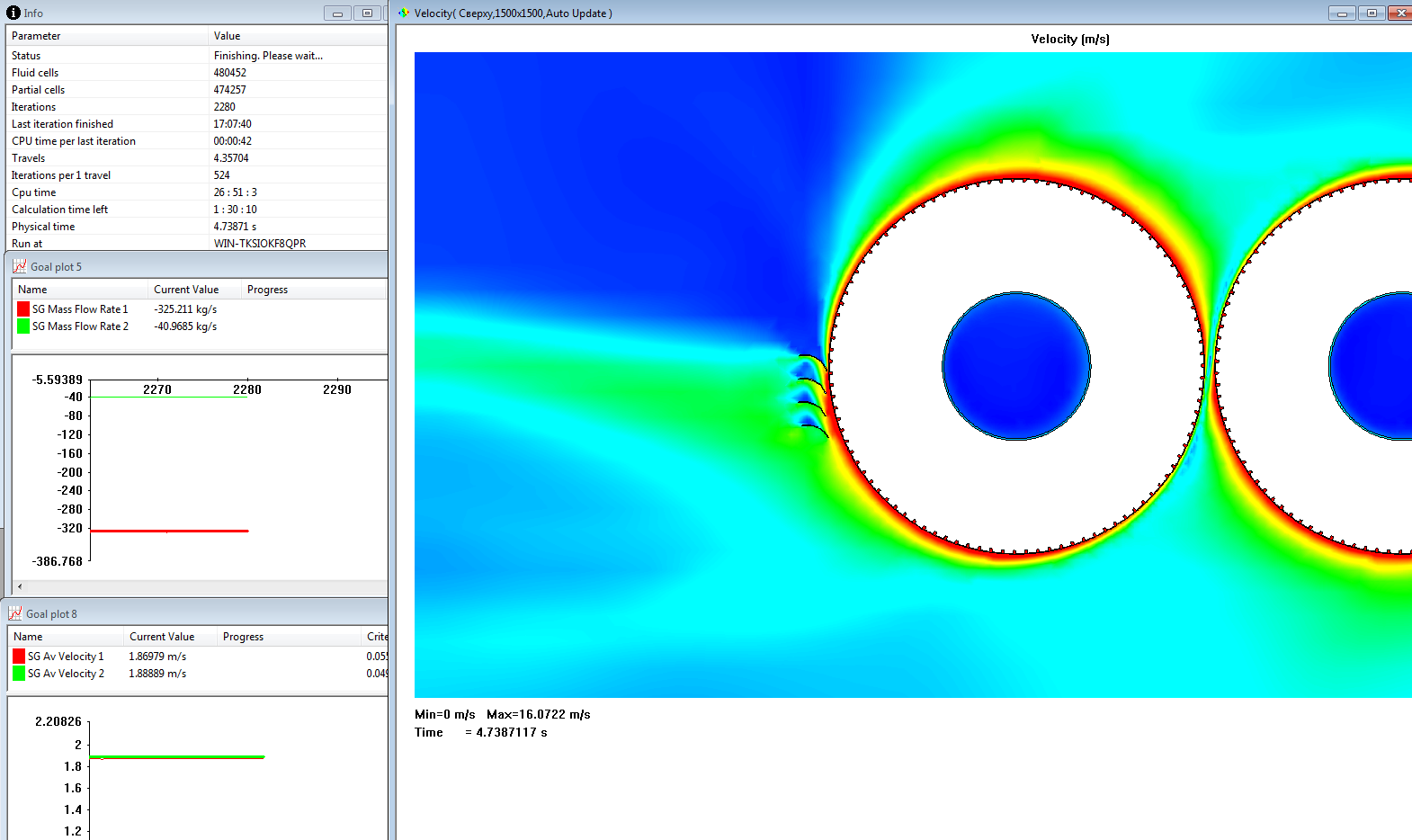
Task: Click the red swatch for SG Av Velocity 1
Action: click(x=19, y=657)
